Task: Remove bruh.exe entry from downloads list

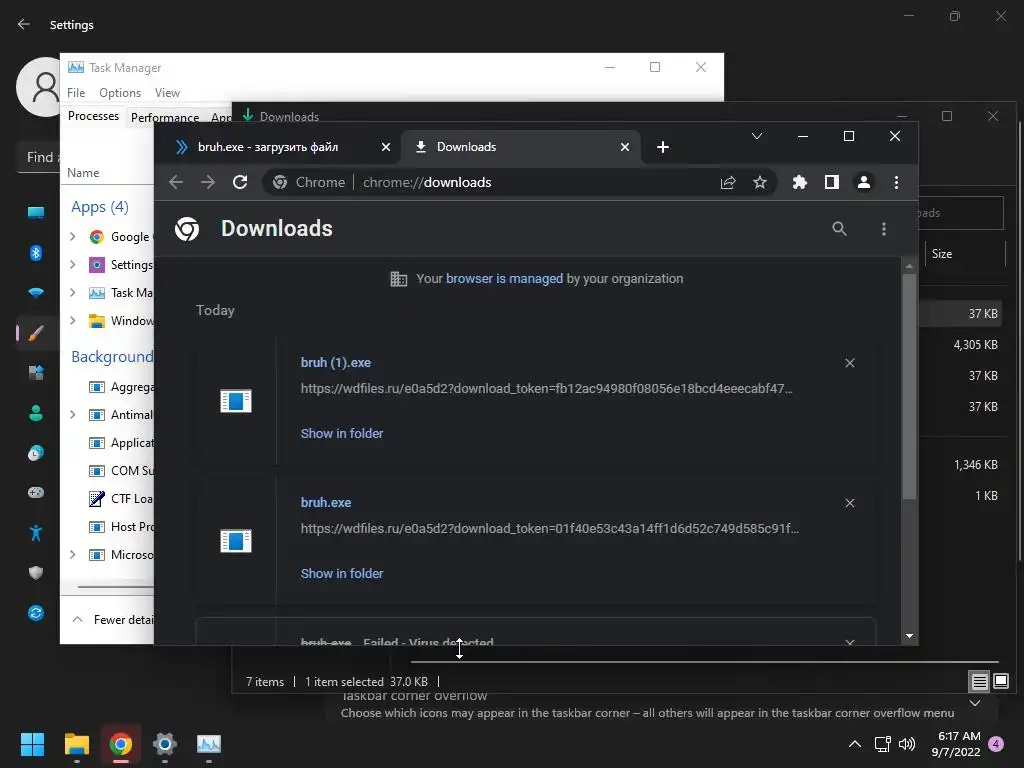Action: pos(850,503)
